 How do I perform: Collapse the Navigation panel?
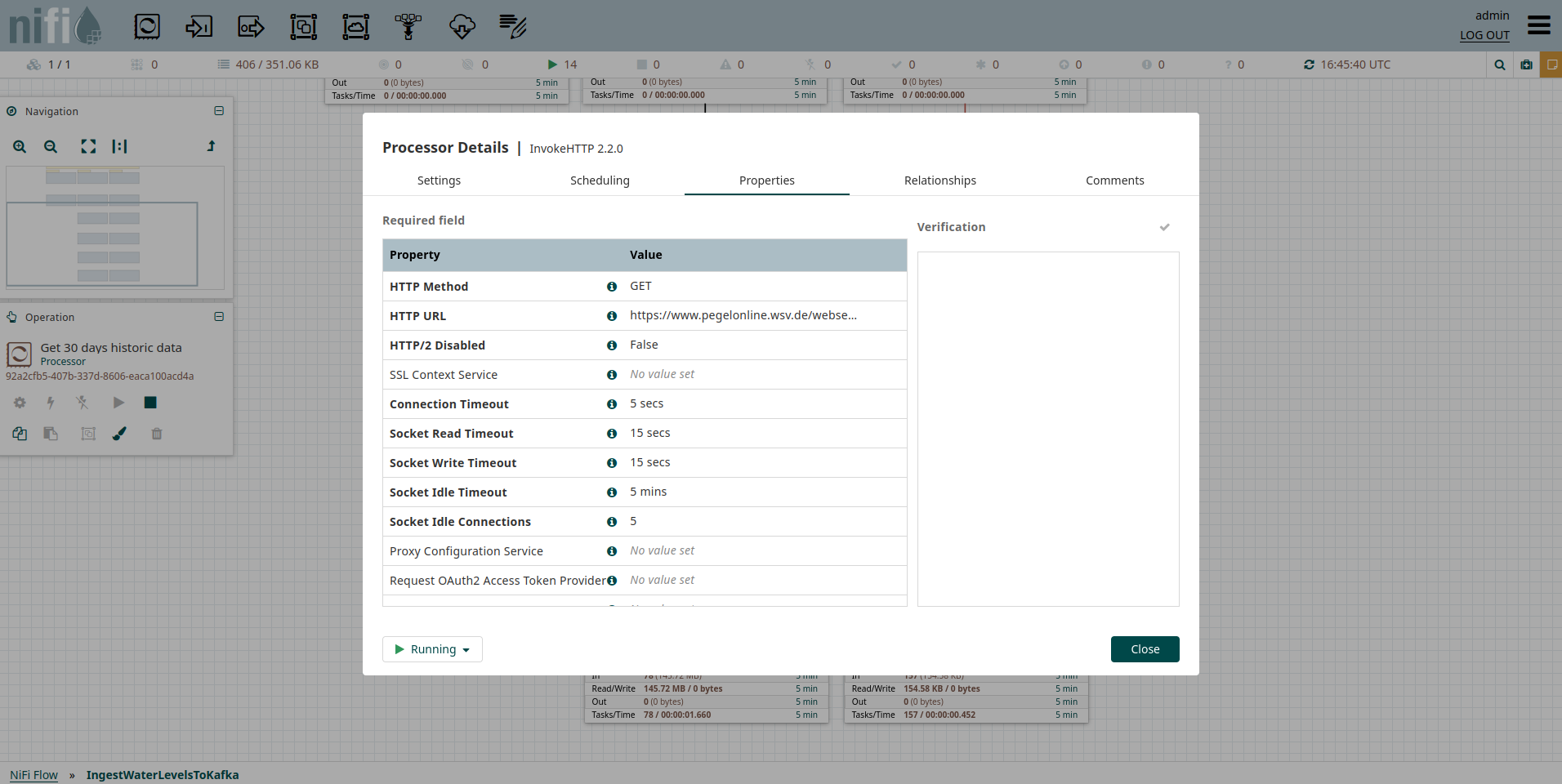coord(219,111)
